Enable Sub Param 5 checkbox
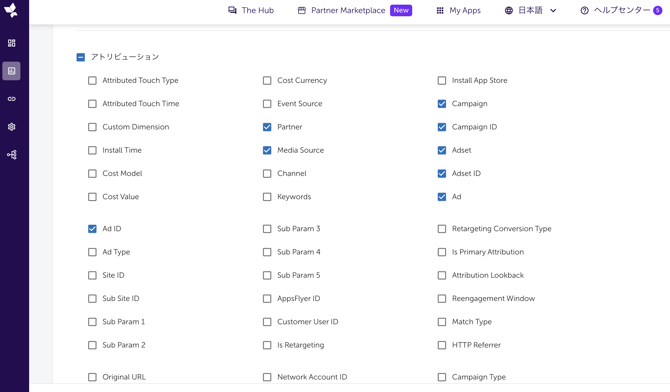670x392 pixels. pos(267,275)
